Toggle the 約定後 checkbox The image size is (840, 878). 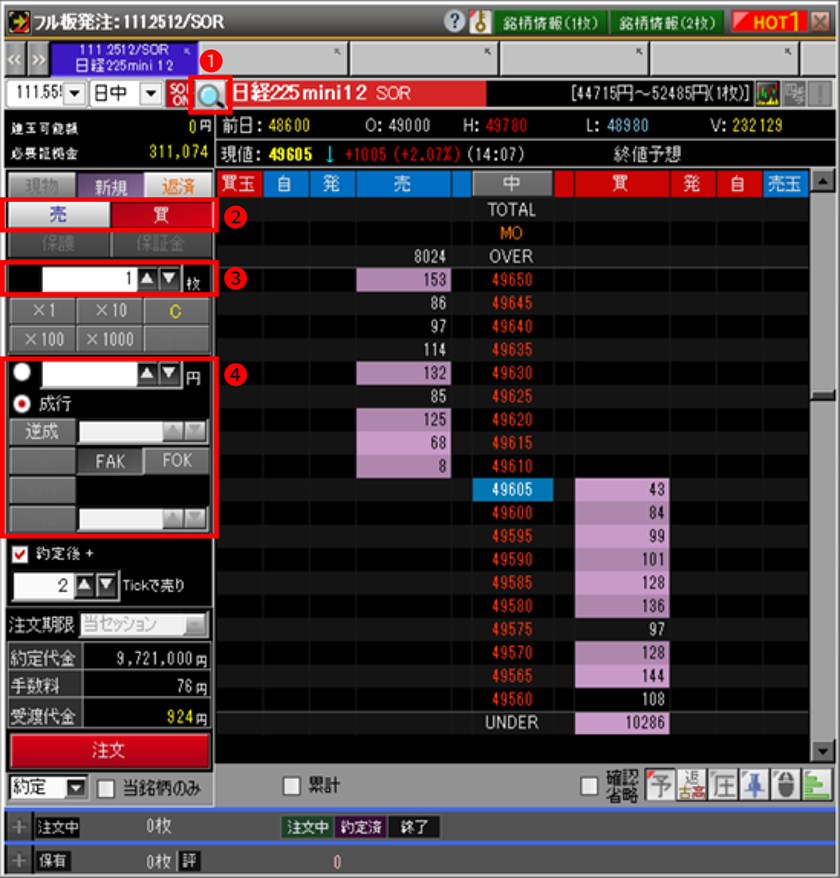pyautogui.click(x=20, y=553)
